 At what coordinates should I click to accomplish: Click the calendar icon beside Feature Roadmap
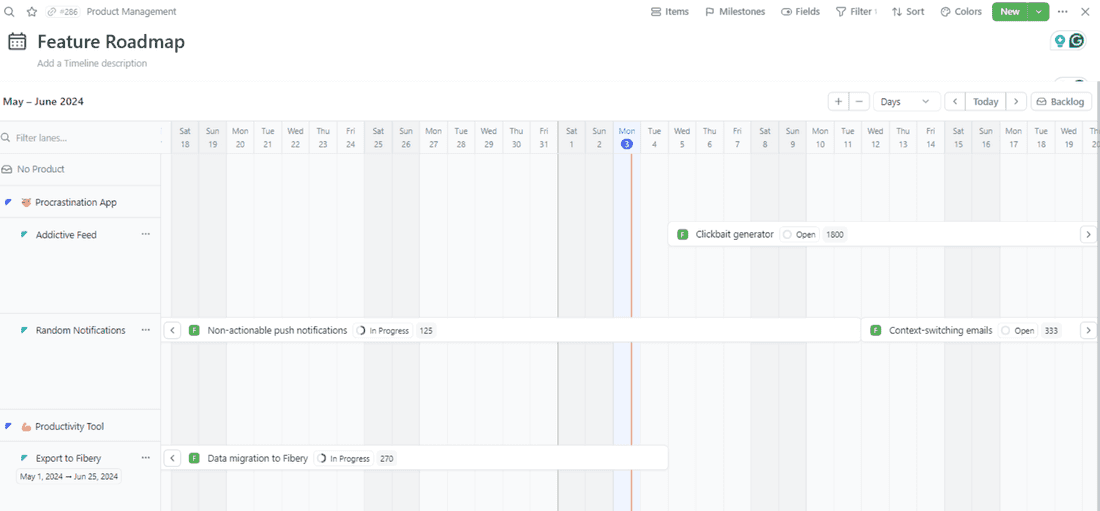pos(17,42)
